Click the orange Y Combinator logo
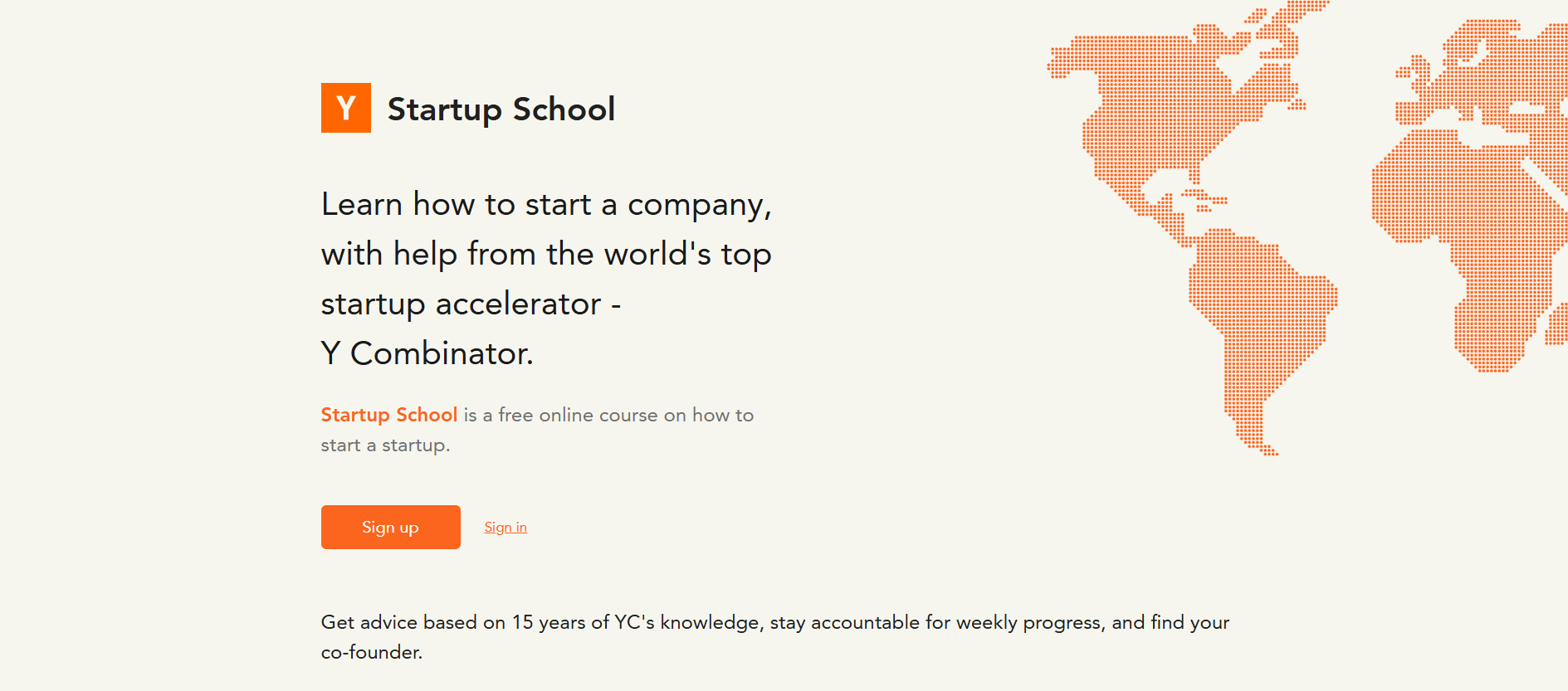This screenshot has height=691, width=1568. (x=345, y=108)
